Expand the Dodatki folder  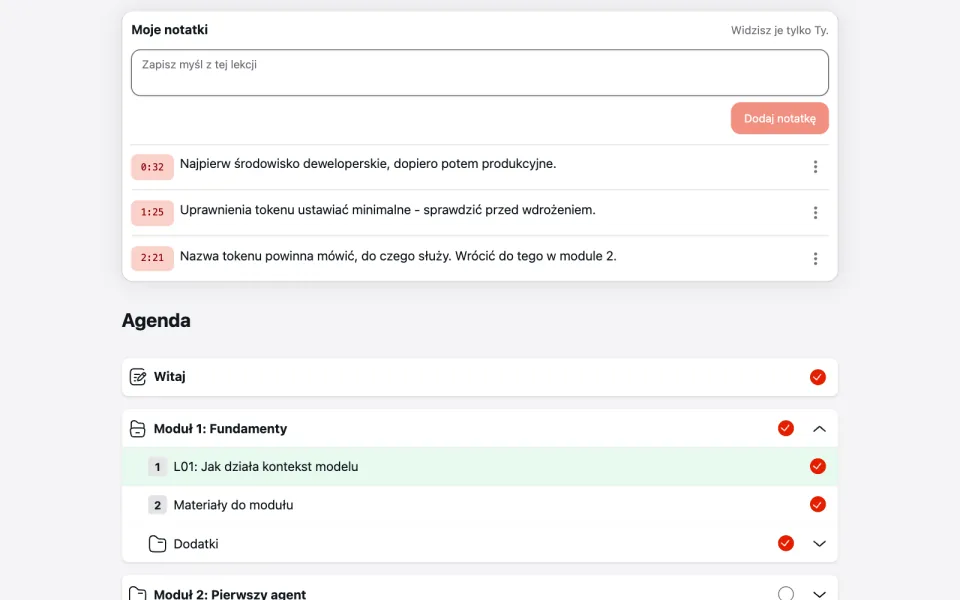click(819, 544)
